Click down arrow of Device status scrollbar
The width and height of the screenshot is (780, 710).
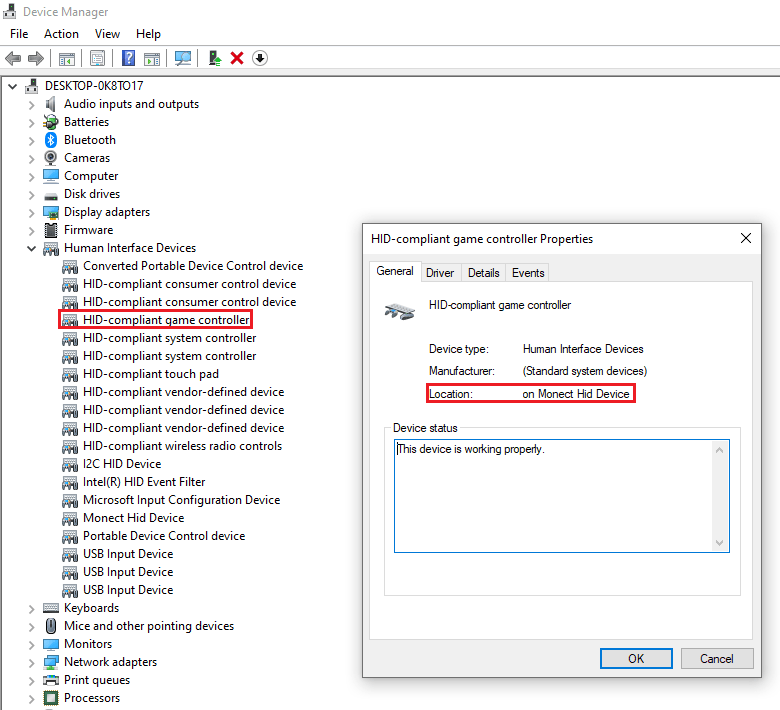(x=719, y=541)
